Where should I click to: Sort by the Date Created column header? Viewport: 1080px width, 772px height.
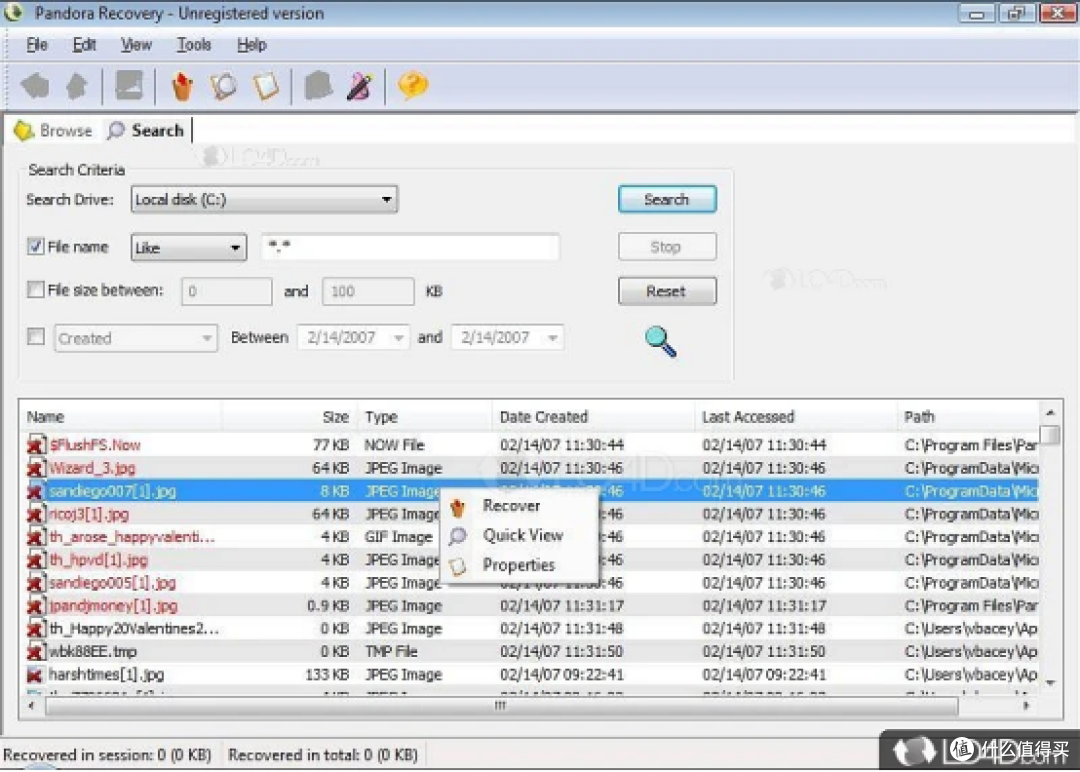[594, 417]
